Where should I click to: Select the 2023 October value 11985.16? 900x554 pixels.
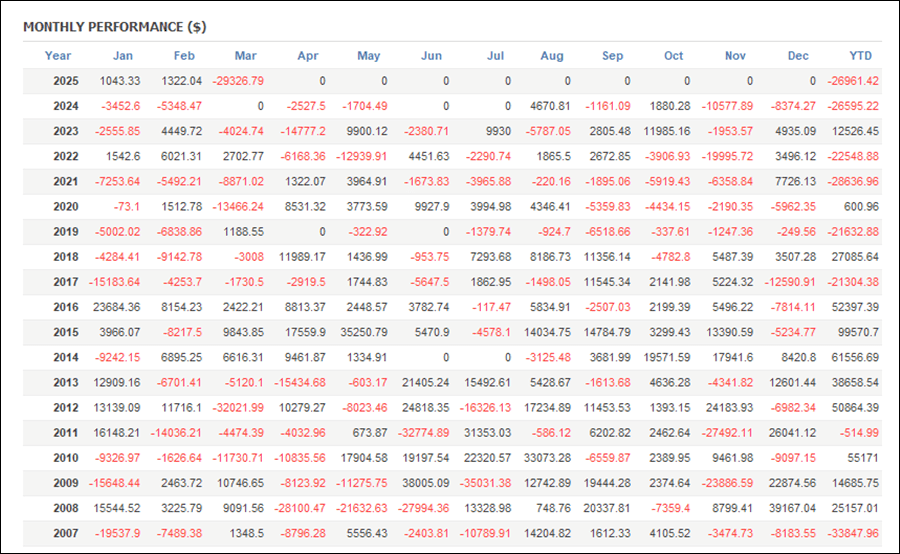coord(666,131)
